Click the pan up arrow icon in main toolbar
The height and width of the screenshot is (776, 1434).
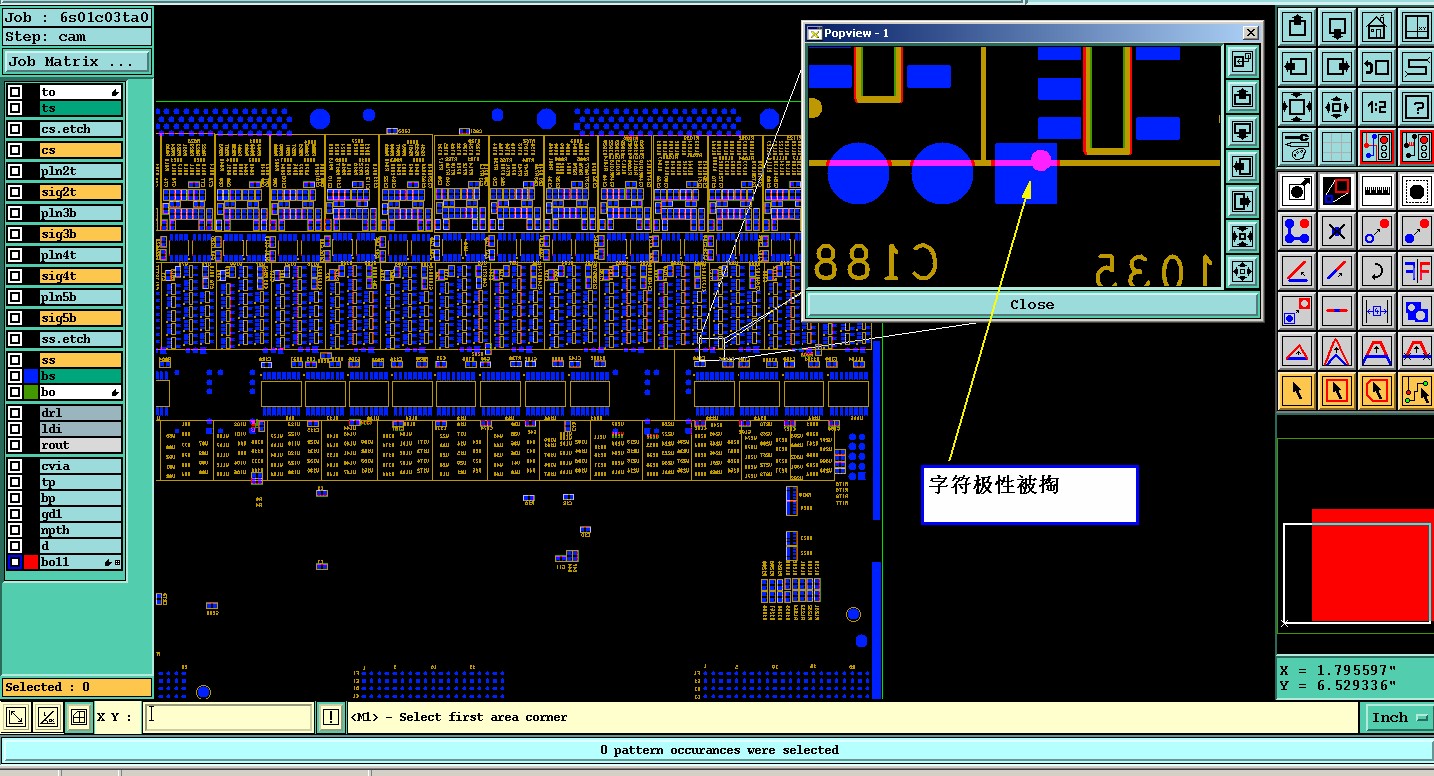tap(1296, 27)
